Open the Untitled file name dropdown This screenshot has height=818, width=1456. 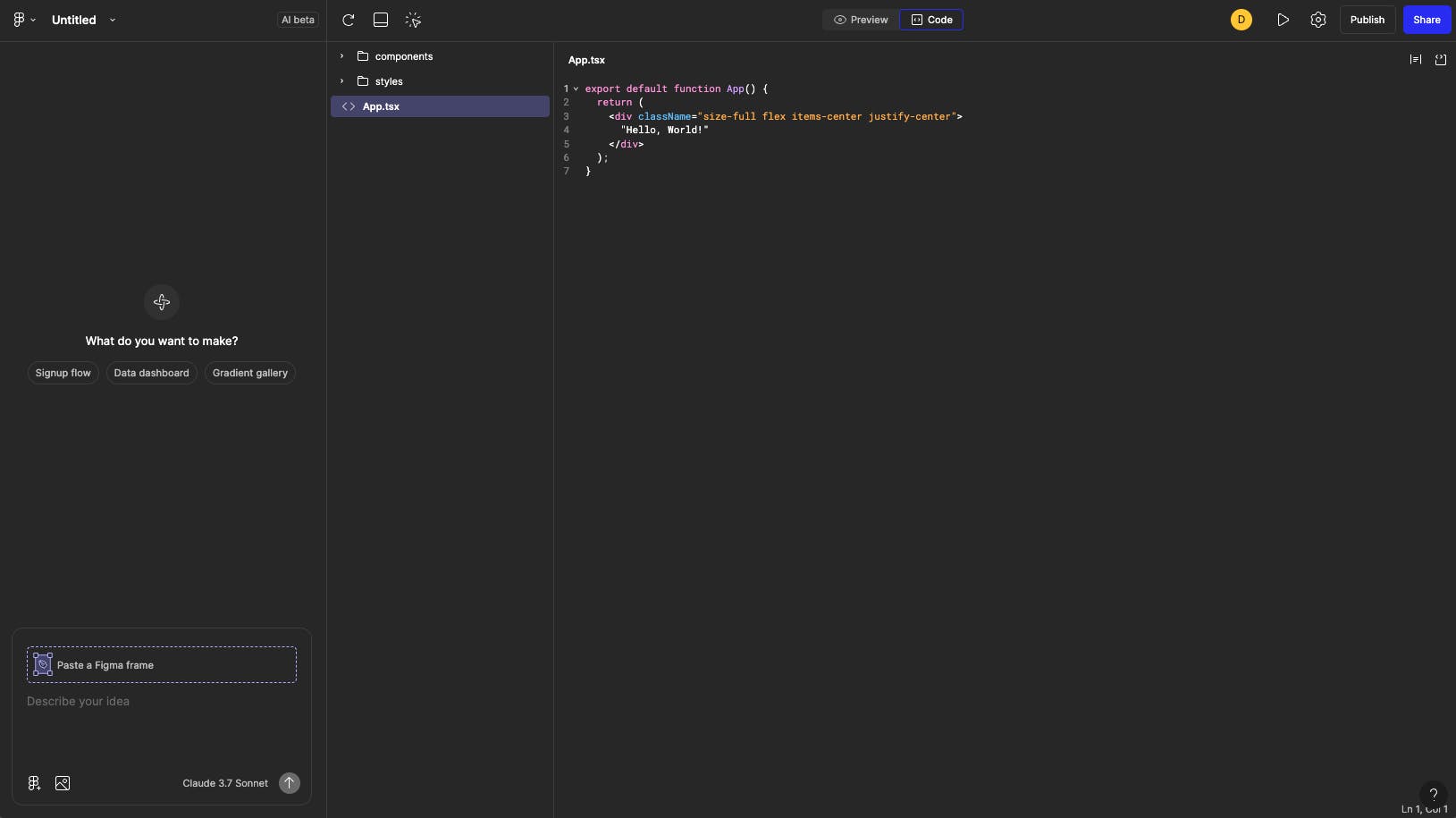(113, 20)
